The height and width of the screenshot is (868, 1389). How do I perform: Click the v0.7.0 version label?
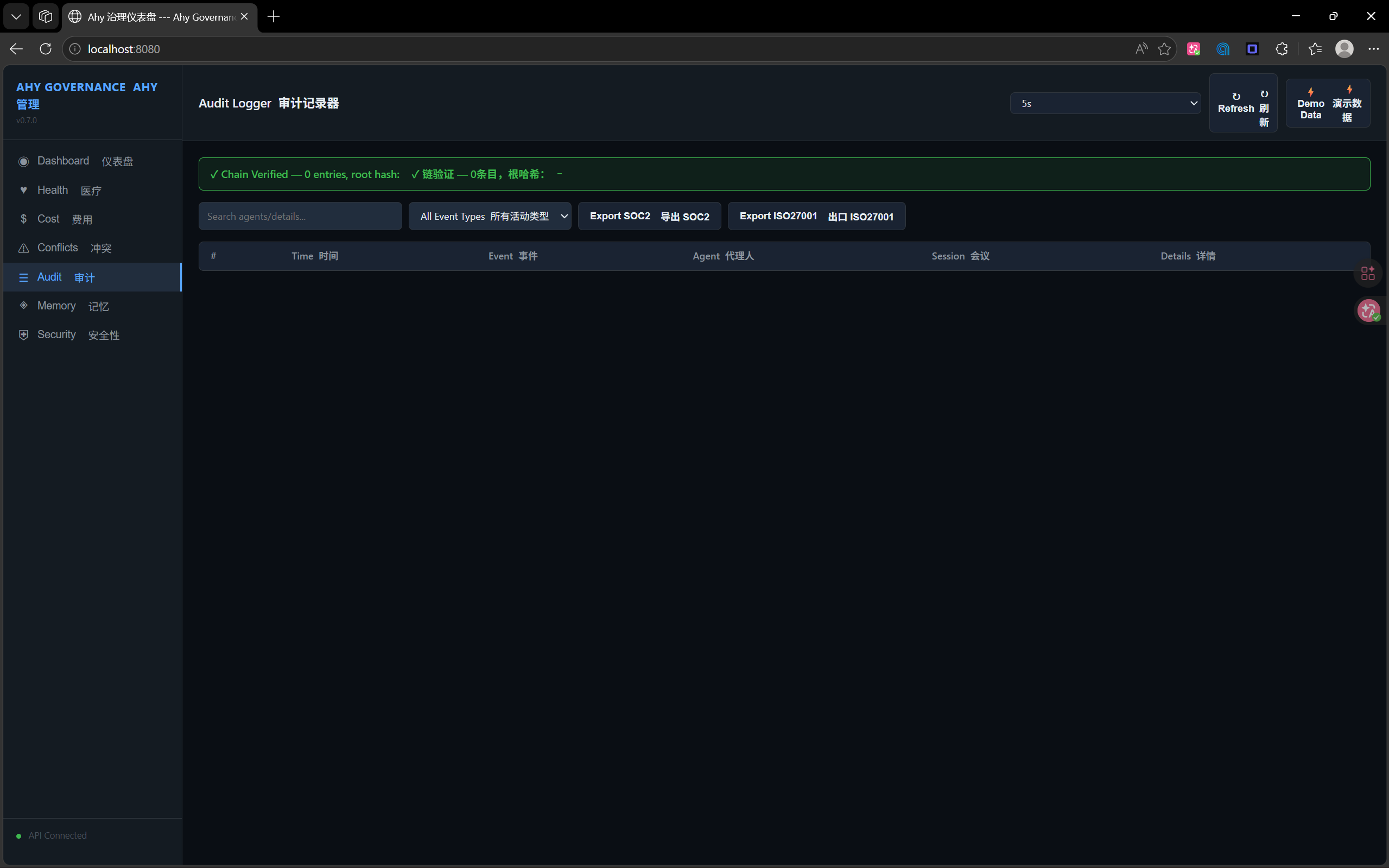click(x=27, y=121)
